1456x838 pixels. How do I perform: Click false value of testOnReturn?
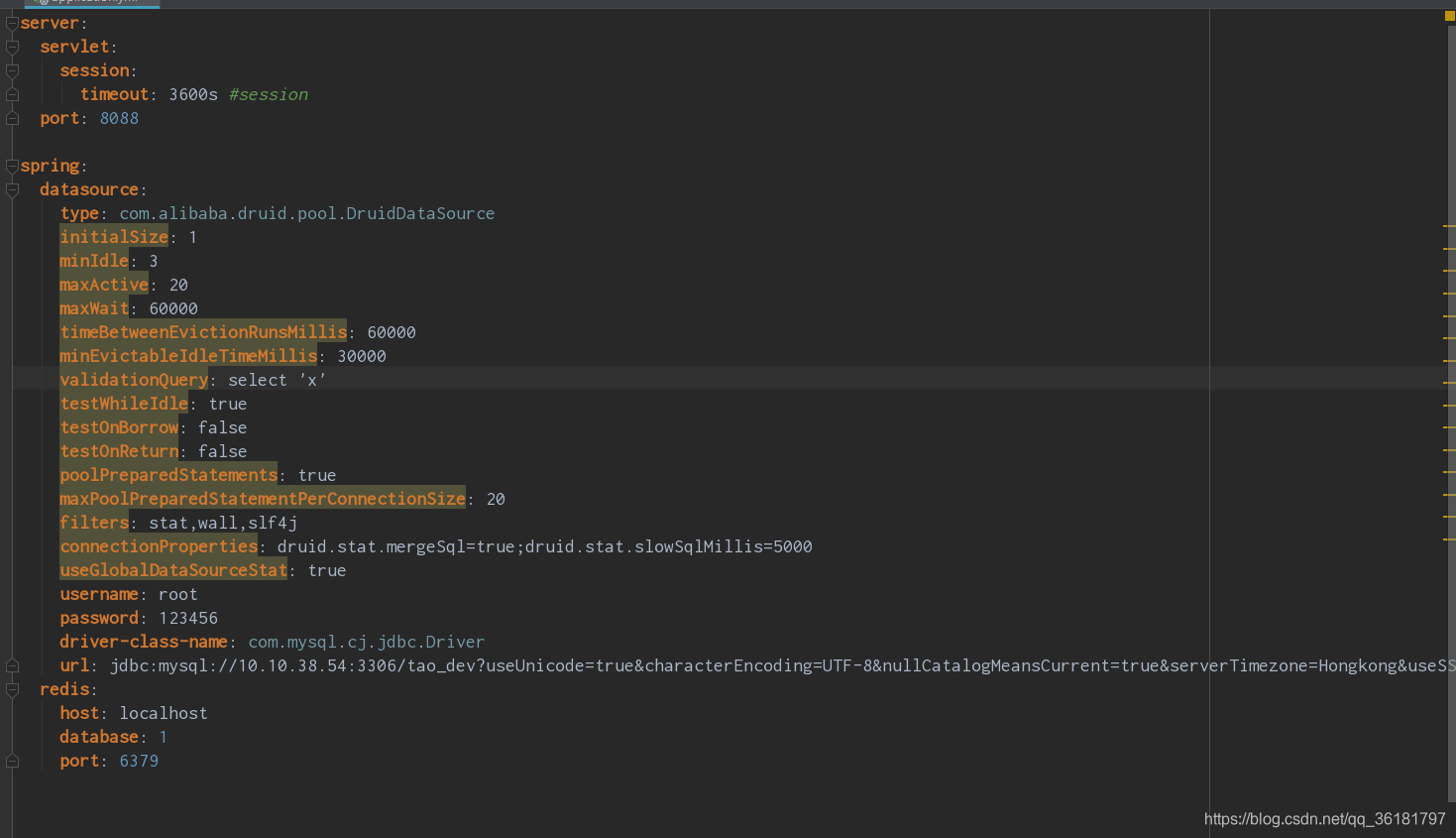point(223,451)
